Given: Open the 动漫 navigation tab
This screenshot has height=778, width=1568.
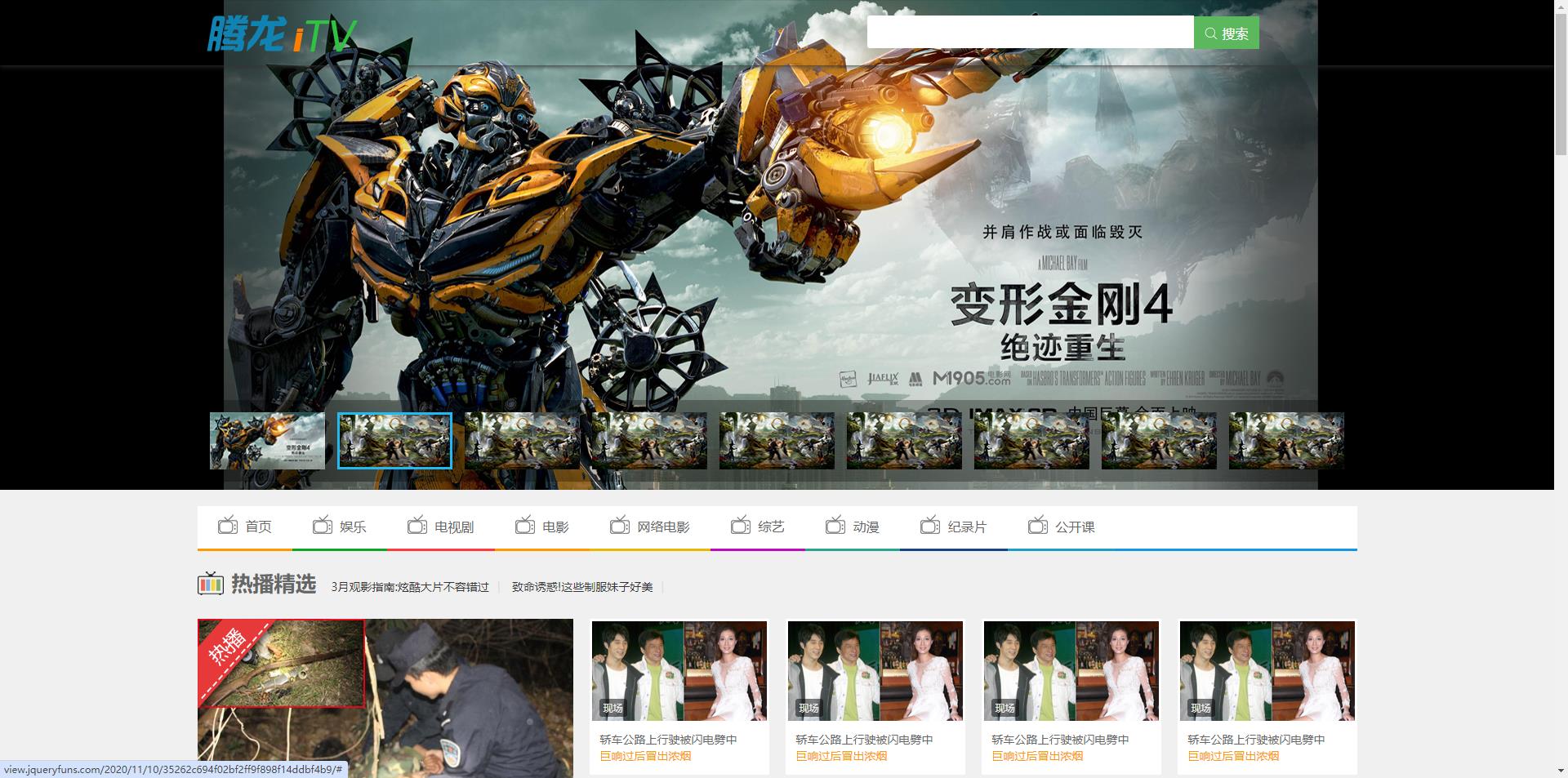Looking at the screenshot, I should (x=853, y=527).
